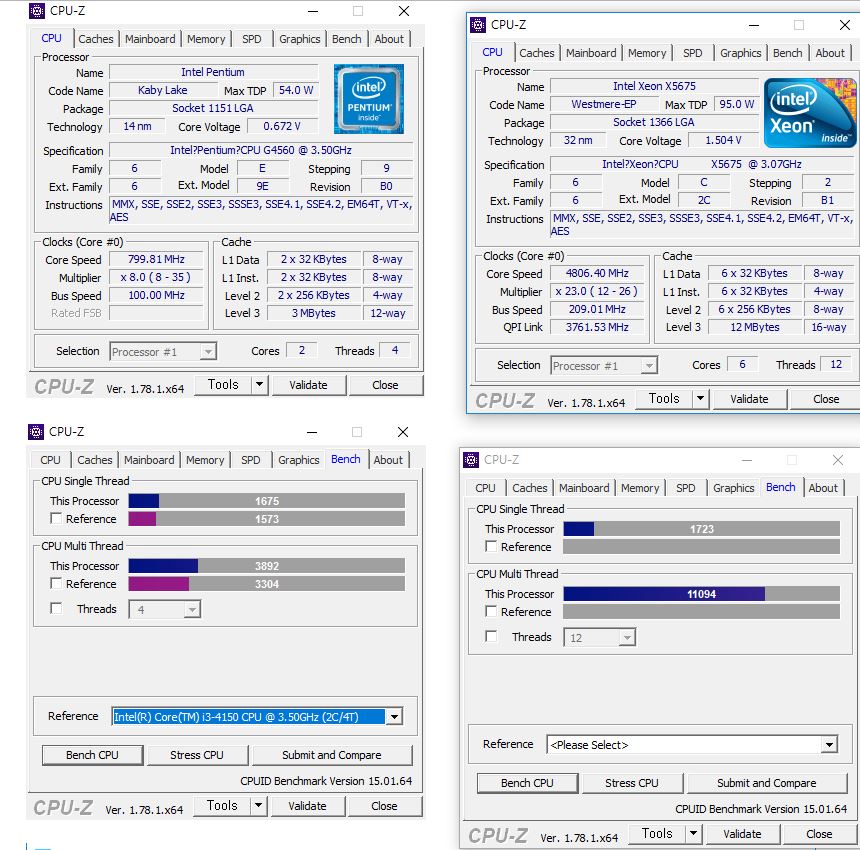The height and width of the screenshot is (850, 860).
Task: Click the 3 MBytes Level 3 cache value
Action: tap(314, 313)
